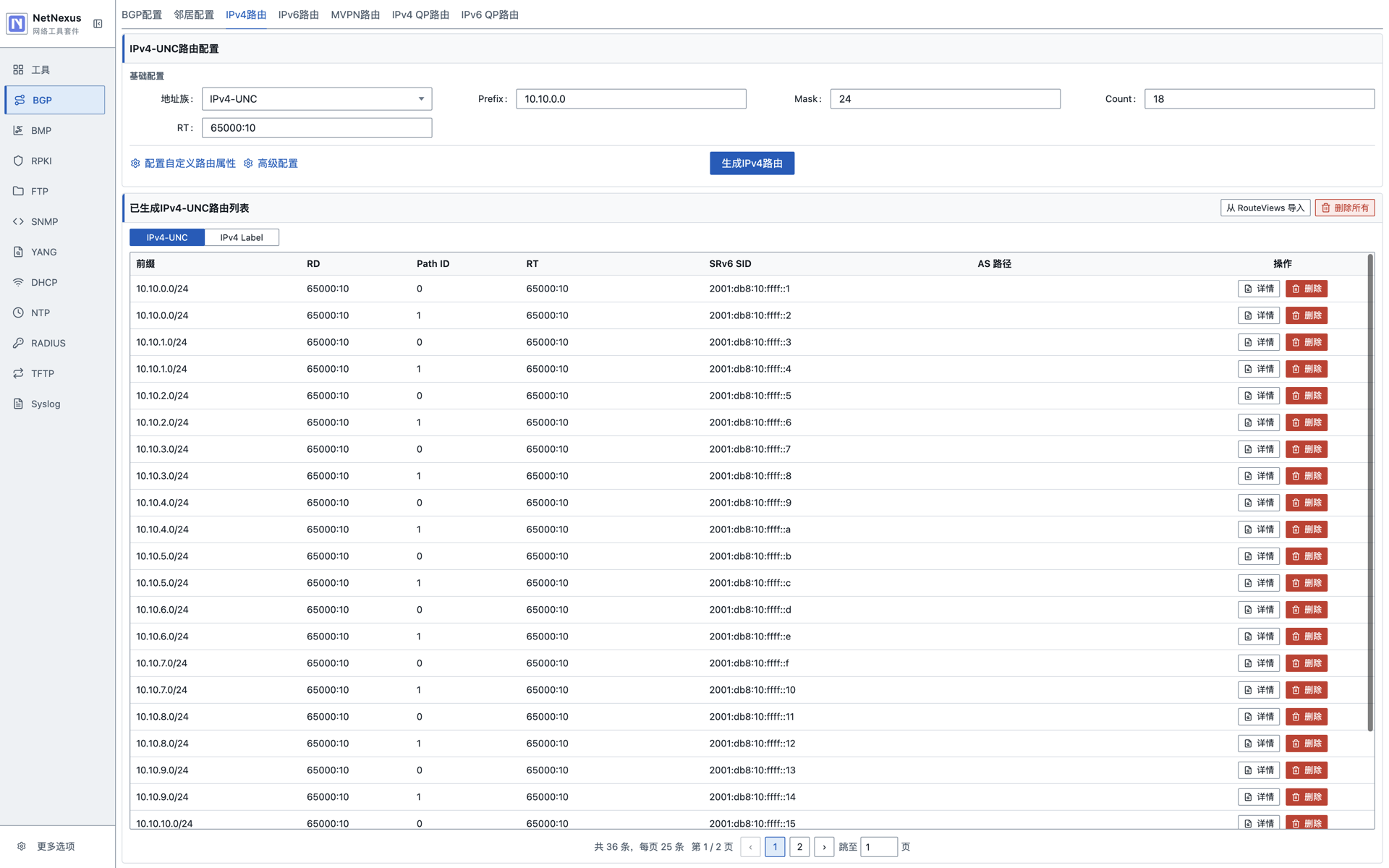
Task: Delete the route with SID ffff::b
Action: pyautogui.click(x=1307, y=556)
